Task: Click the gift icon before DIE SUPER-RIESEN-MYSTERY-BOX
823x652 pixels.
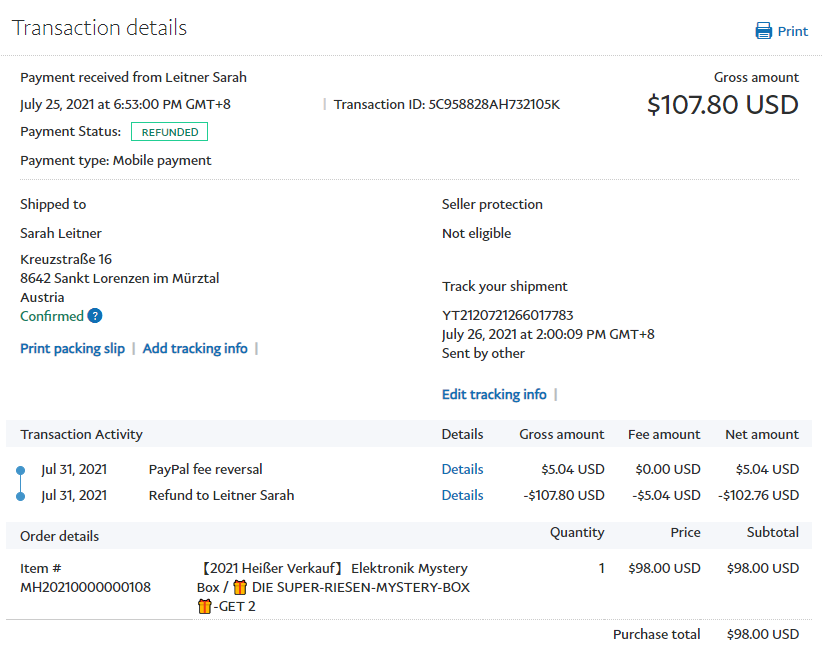Action: 240,587
